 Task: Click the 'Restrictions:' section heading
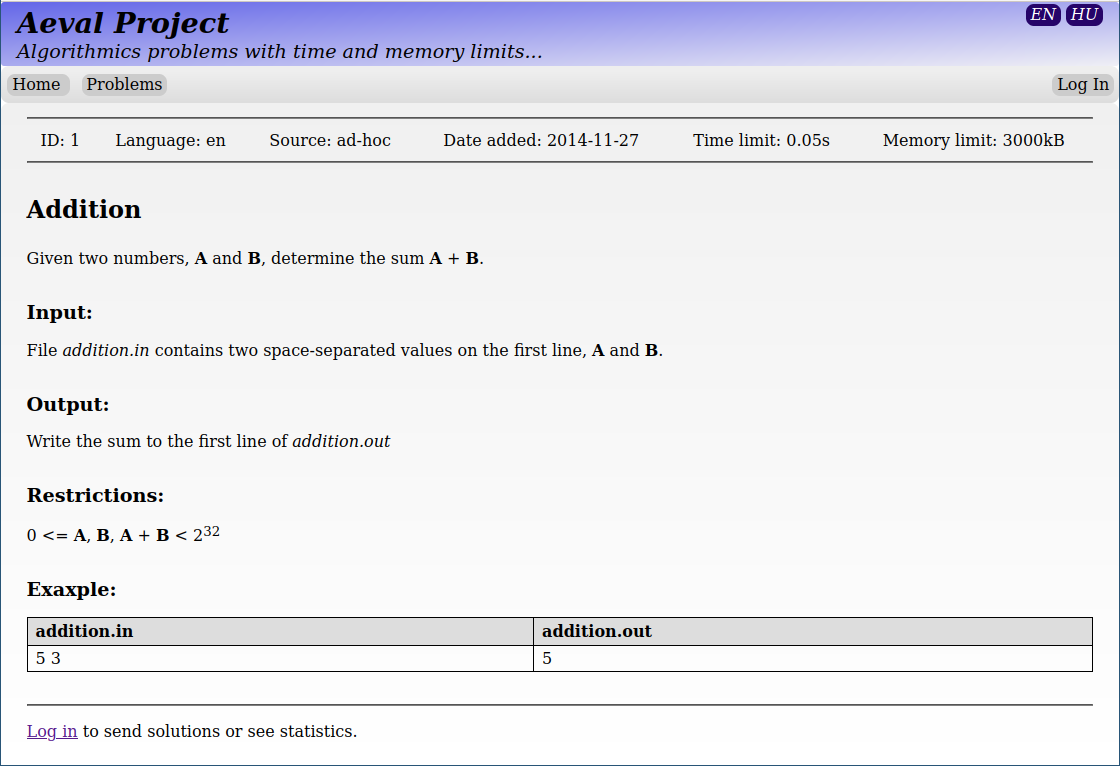[95, 496]
